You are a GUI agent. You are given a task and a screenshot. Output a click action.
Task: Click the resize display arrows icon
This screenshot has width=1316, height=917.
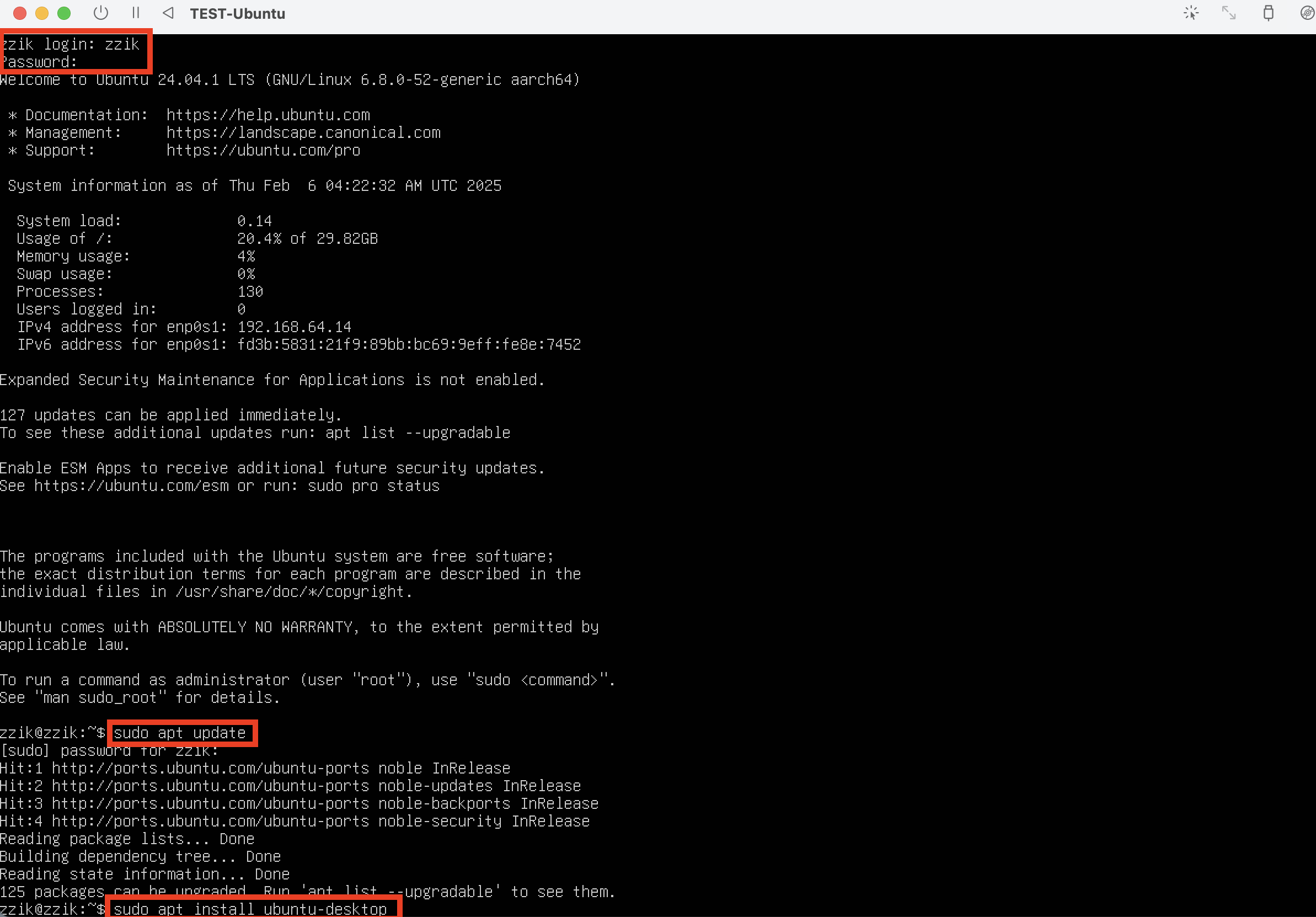1229,13
